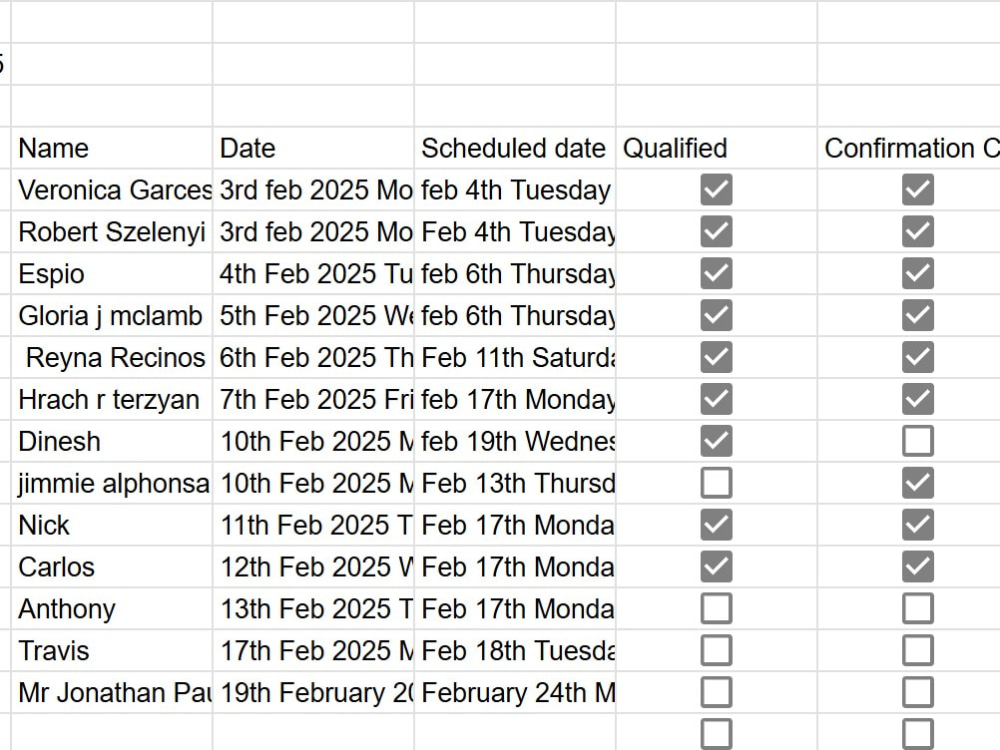Select the Reyna Recinos name cell

point(112,358)
